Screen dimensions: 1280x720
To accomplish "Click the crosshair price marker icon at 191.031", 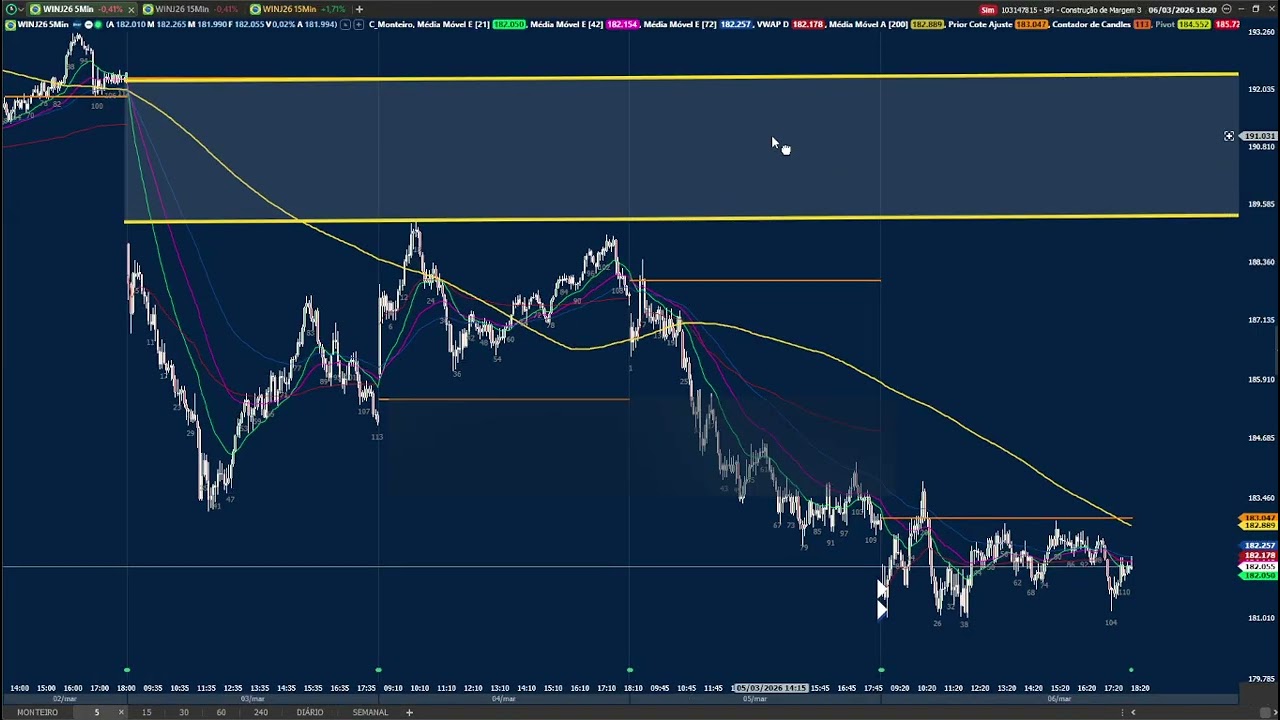I will [x=1229, y=136].
